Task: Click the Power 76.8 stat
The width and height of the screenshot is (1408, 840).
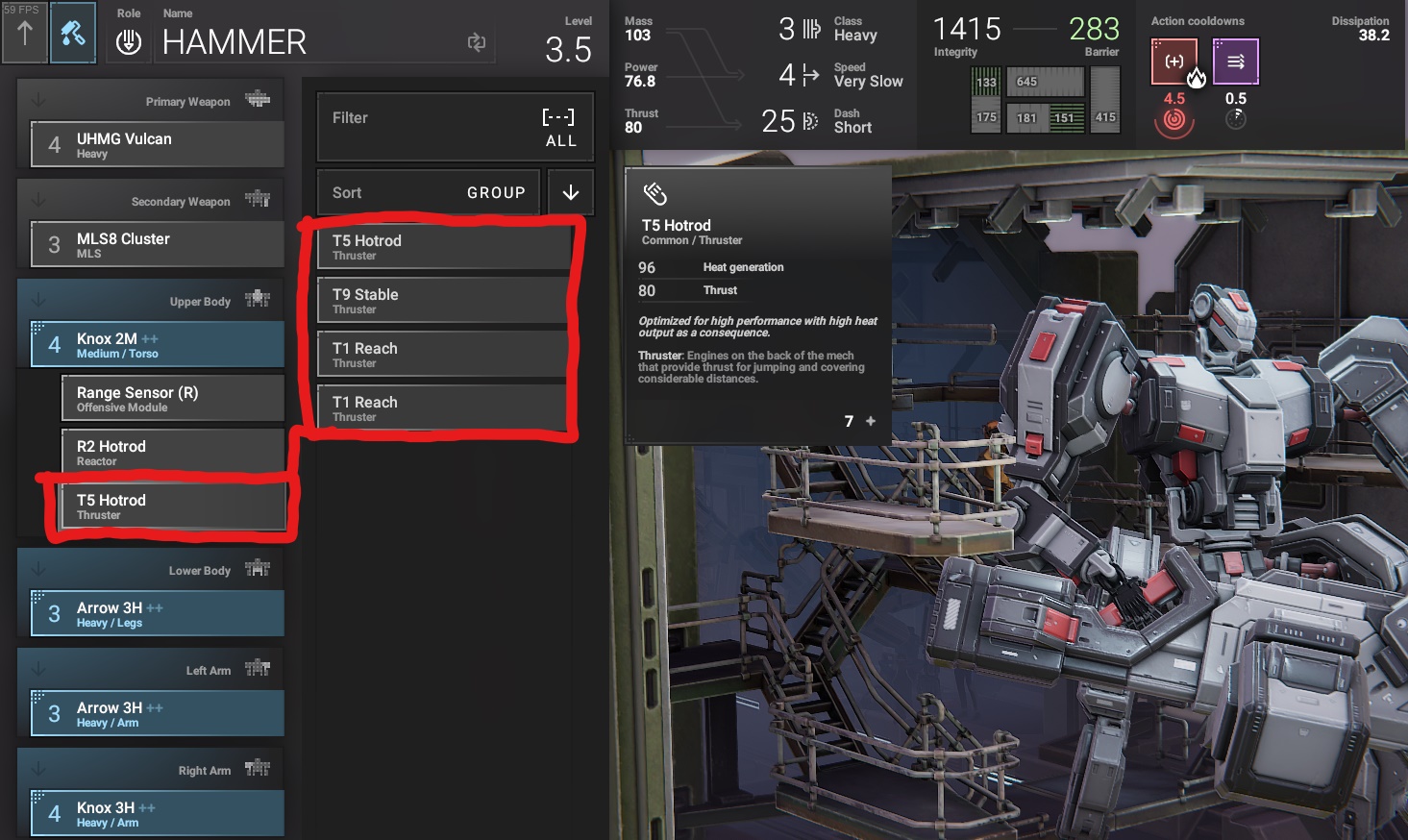Action: 641,75
